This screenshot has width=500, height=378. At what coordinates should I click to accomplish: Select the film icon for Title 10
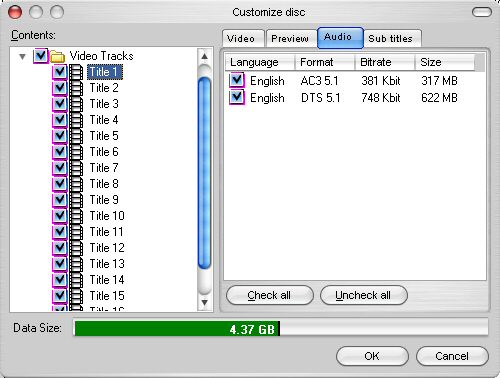(76, 216)
